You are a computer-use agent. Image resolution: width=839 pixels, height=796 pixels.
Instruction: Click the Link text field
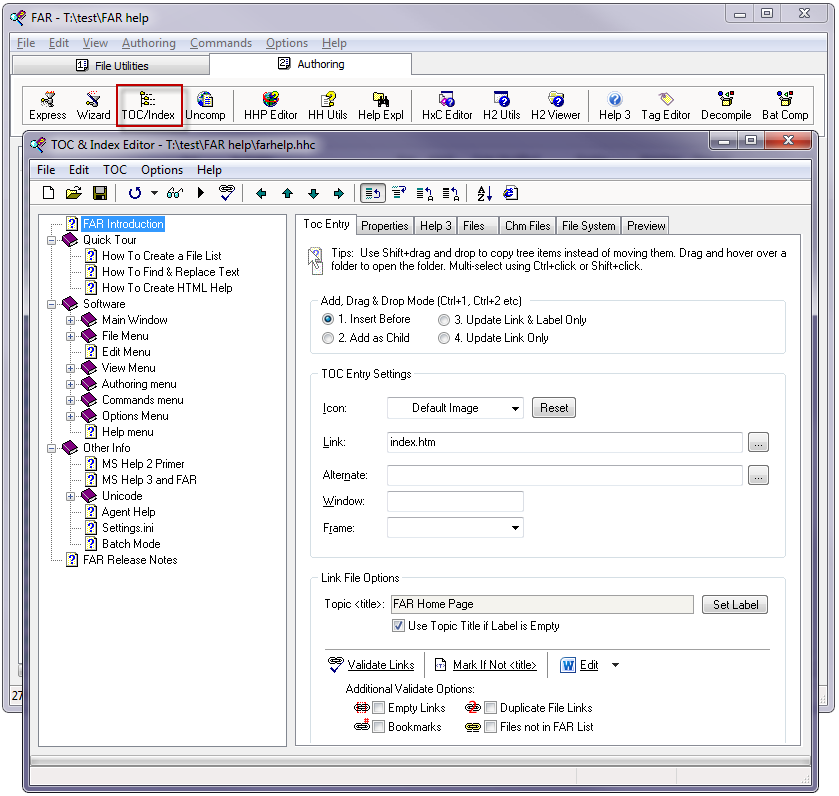[564, 442]
